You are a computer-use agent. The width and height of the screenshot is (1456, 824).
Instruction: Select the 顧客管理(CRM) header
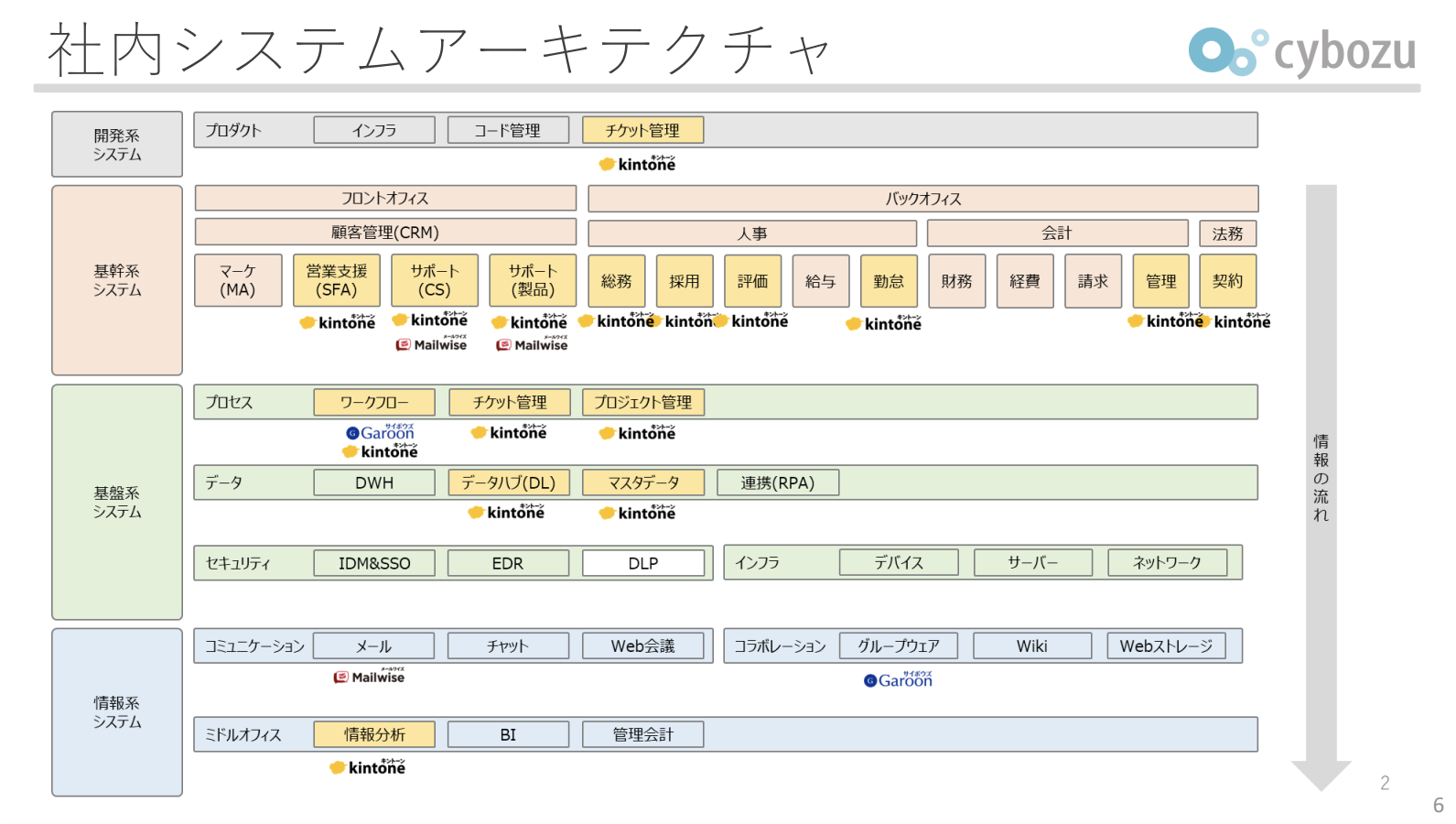tap(385, 232)
